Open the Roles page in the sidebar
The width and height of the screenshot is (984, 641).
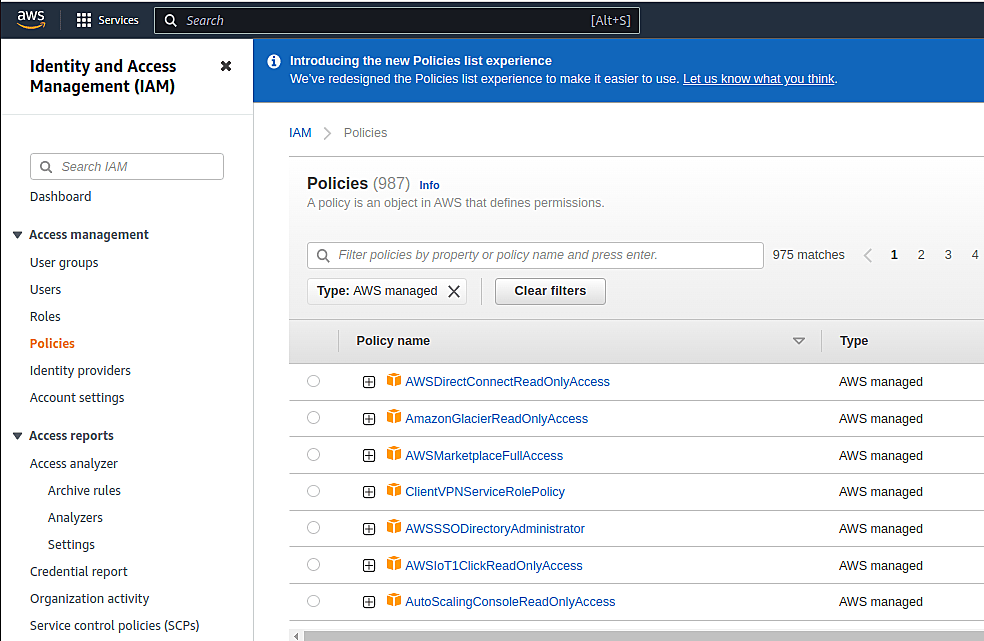[x=45, y=316]
